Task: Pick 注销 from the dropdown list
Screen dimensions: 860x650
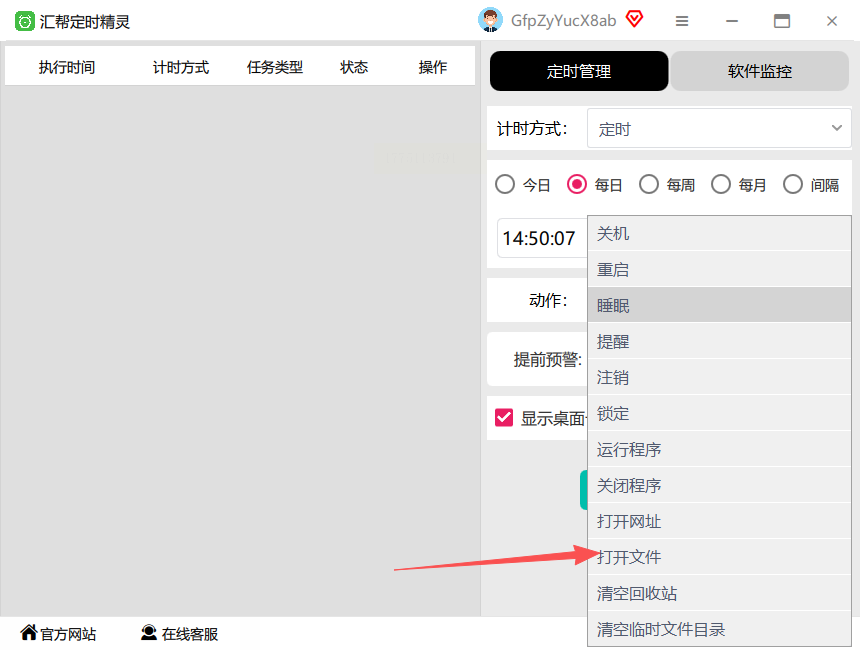Action: point(719,377)
